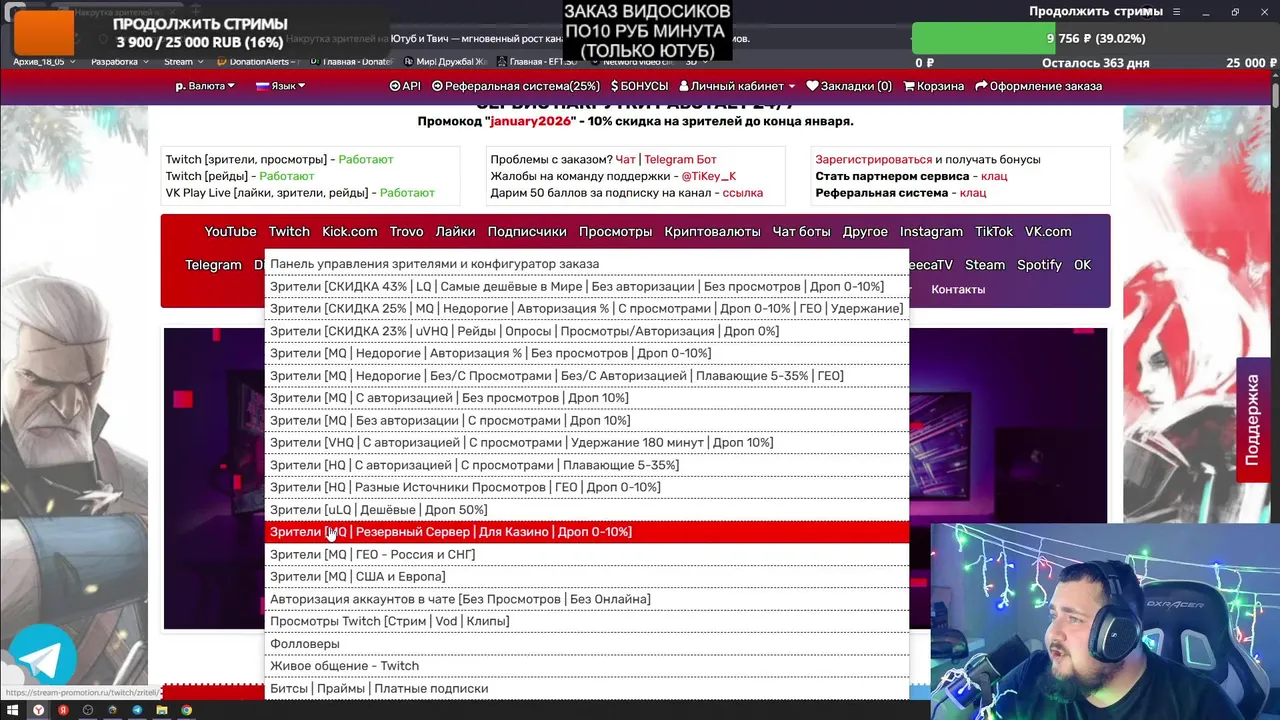Open Trovo category in navigation
Viewport: 1280px width, 720px height.
406,231
